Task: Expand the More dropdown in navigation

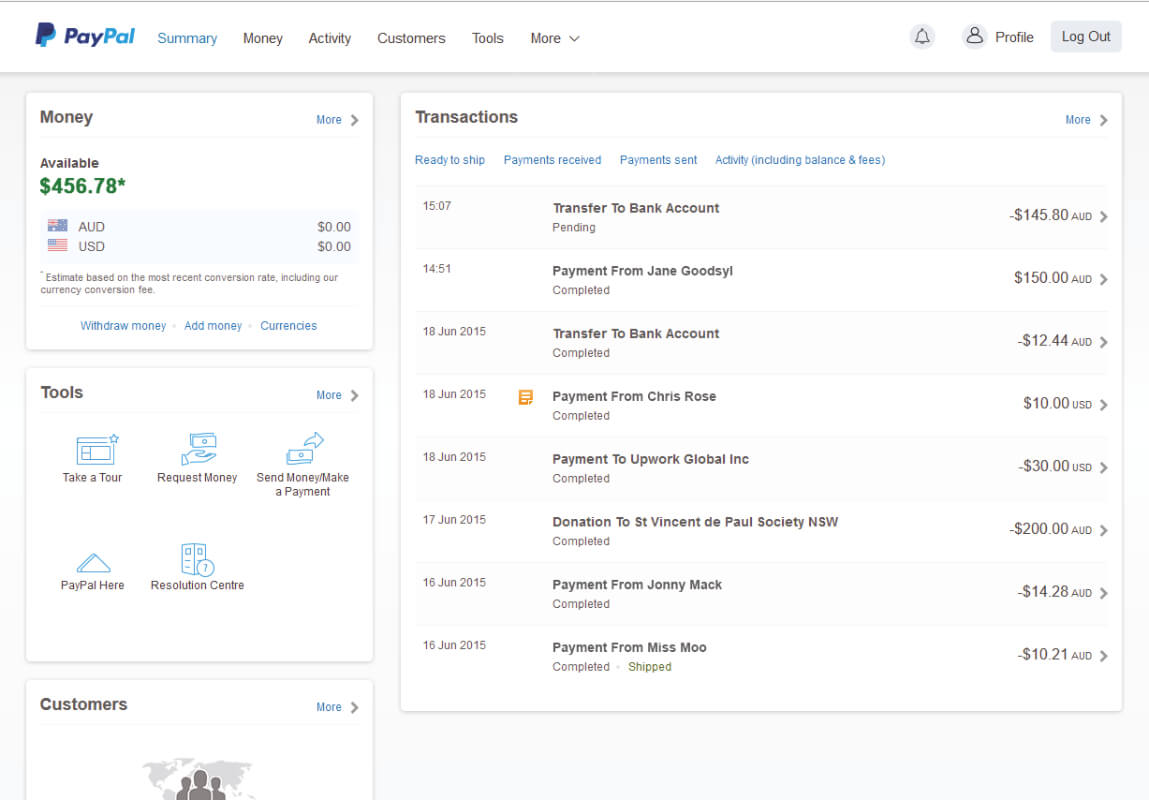Action: (x=555, y=38)
